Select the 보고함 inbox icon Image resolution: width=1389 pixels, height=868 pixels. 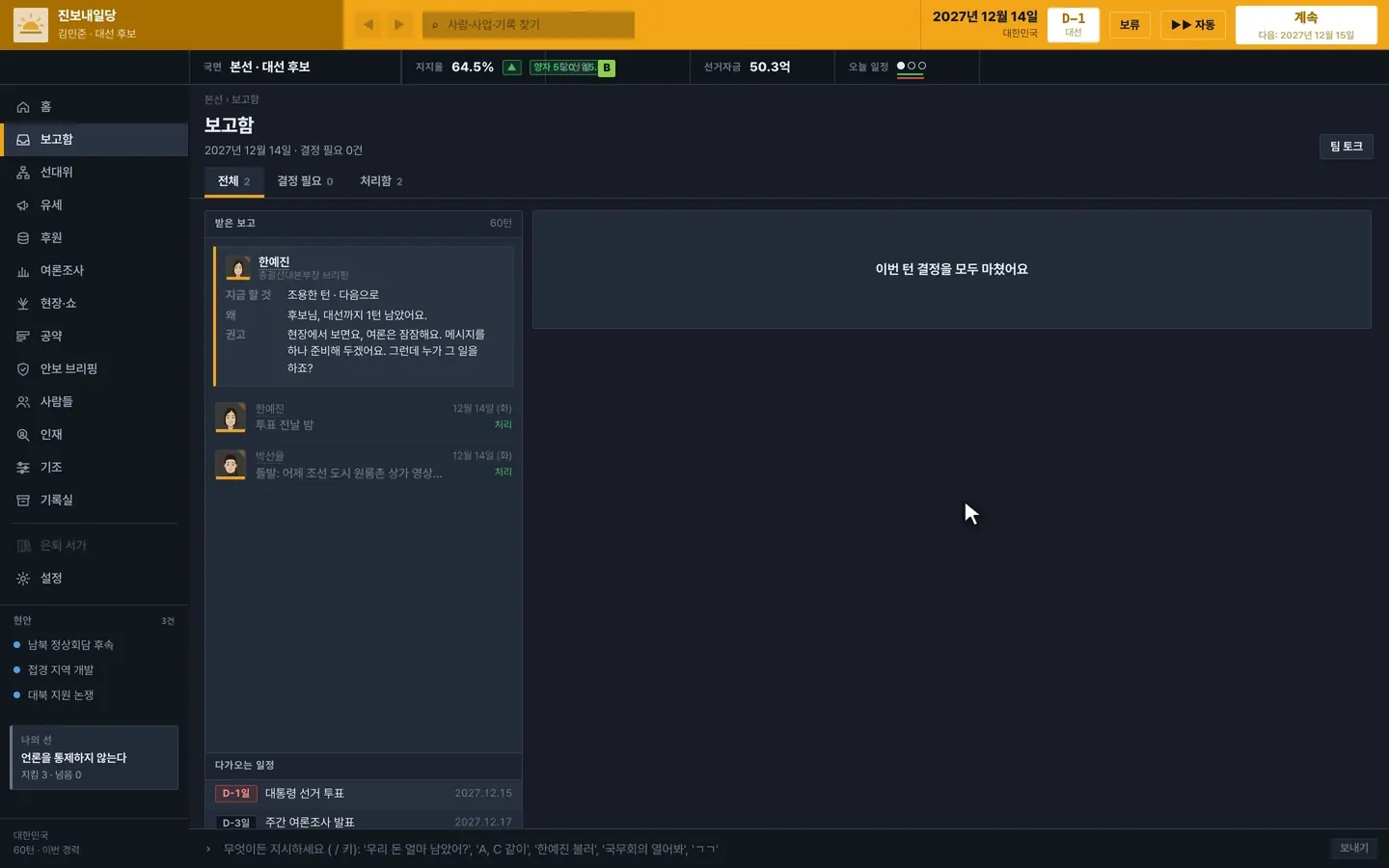tap(23, 140)
